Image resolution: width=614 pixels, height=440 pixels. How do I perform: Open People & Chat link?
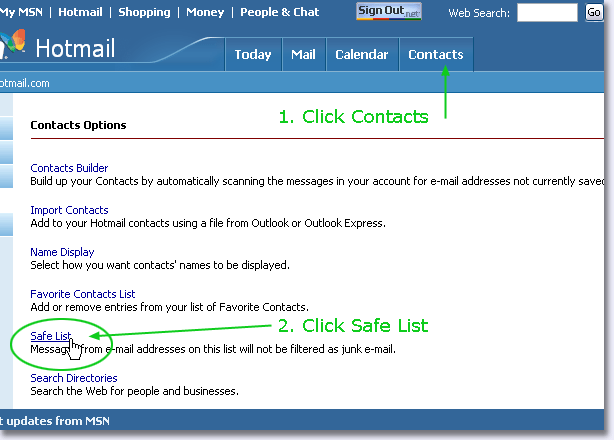[x=280, y=12]
